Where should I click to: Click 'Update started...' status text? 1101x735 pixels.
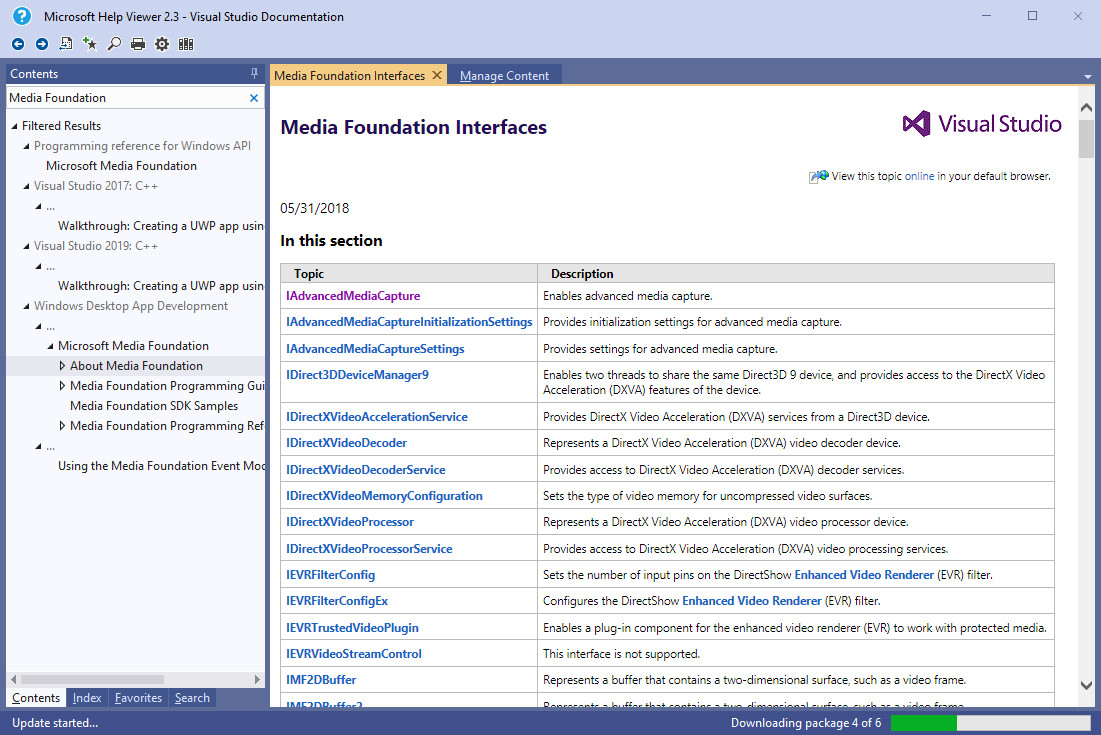click(x=55, y=722)
